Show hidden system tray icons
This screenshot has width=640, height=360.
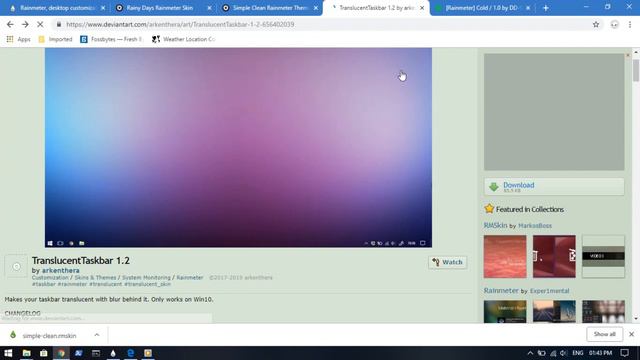530,353
